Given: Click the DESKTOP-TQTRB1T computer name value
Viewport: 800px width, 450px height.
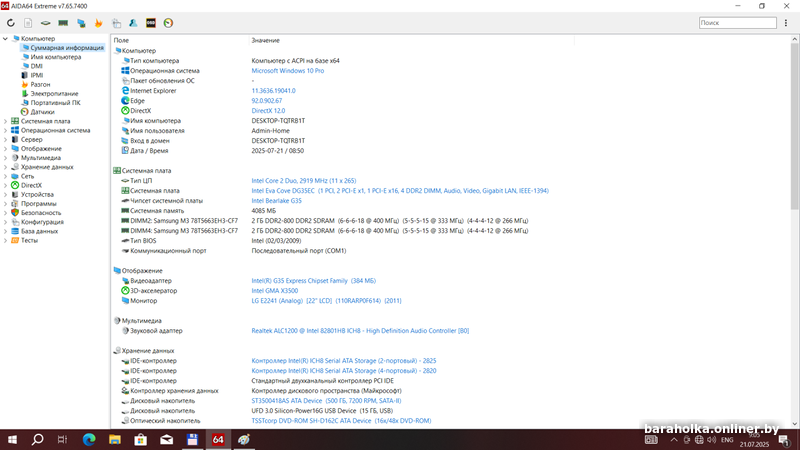Looking at the screenshot, I should pyautogui.click(x=278, y=121).
